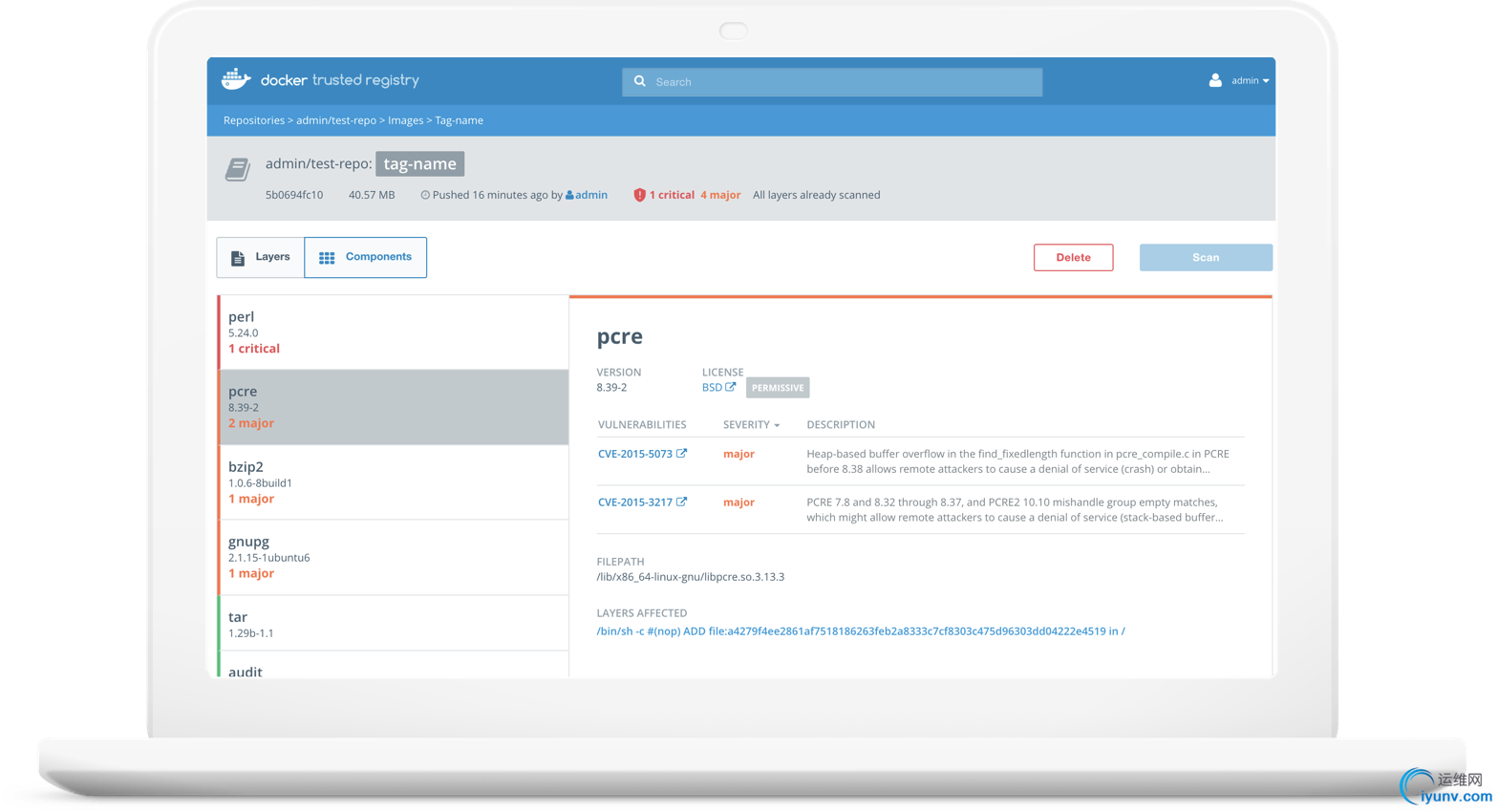Click the 40.57 MB size text
This screenshot has height=812, width=1498.
(x=372, y=195)
